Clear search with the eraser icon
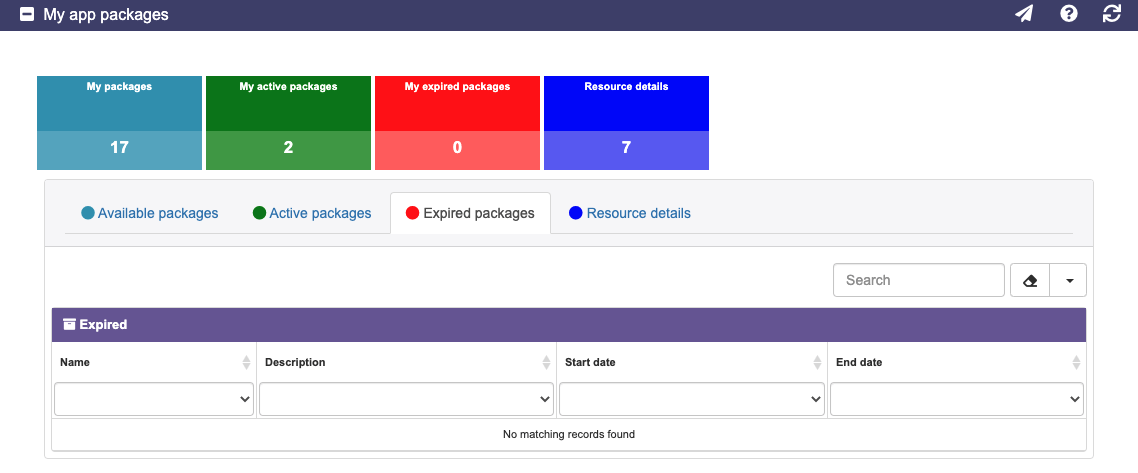Screen dimensions: 1138x473 pos(1030,280)
